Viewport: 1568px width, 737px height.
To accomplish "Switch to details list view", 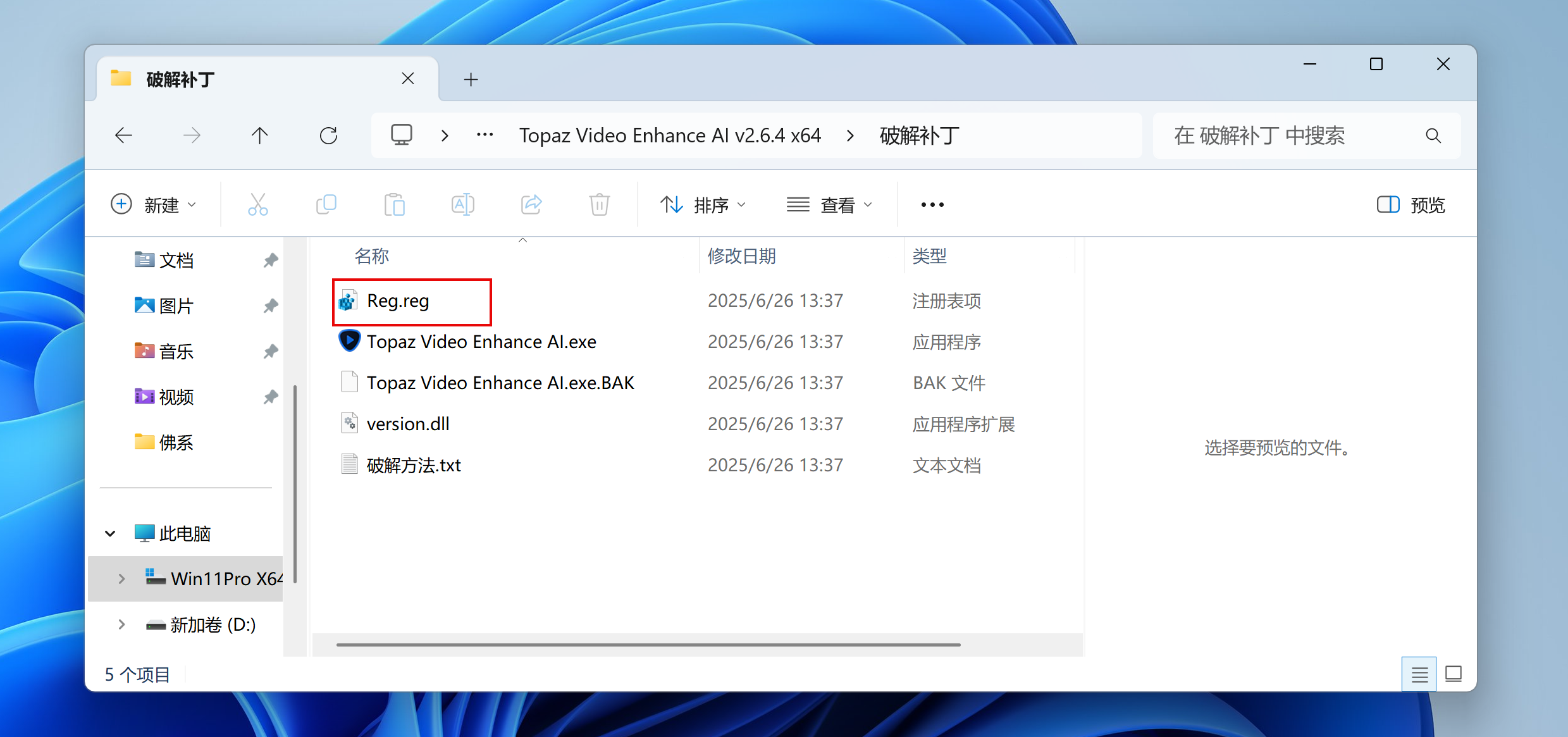I will [x=1419, y=674].
